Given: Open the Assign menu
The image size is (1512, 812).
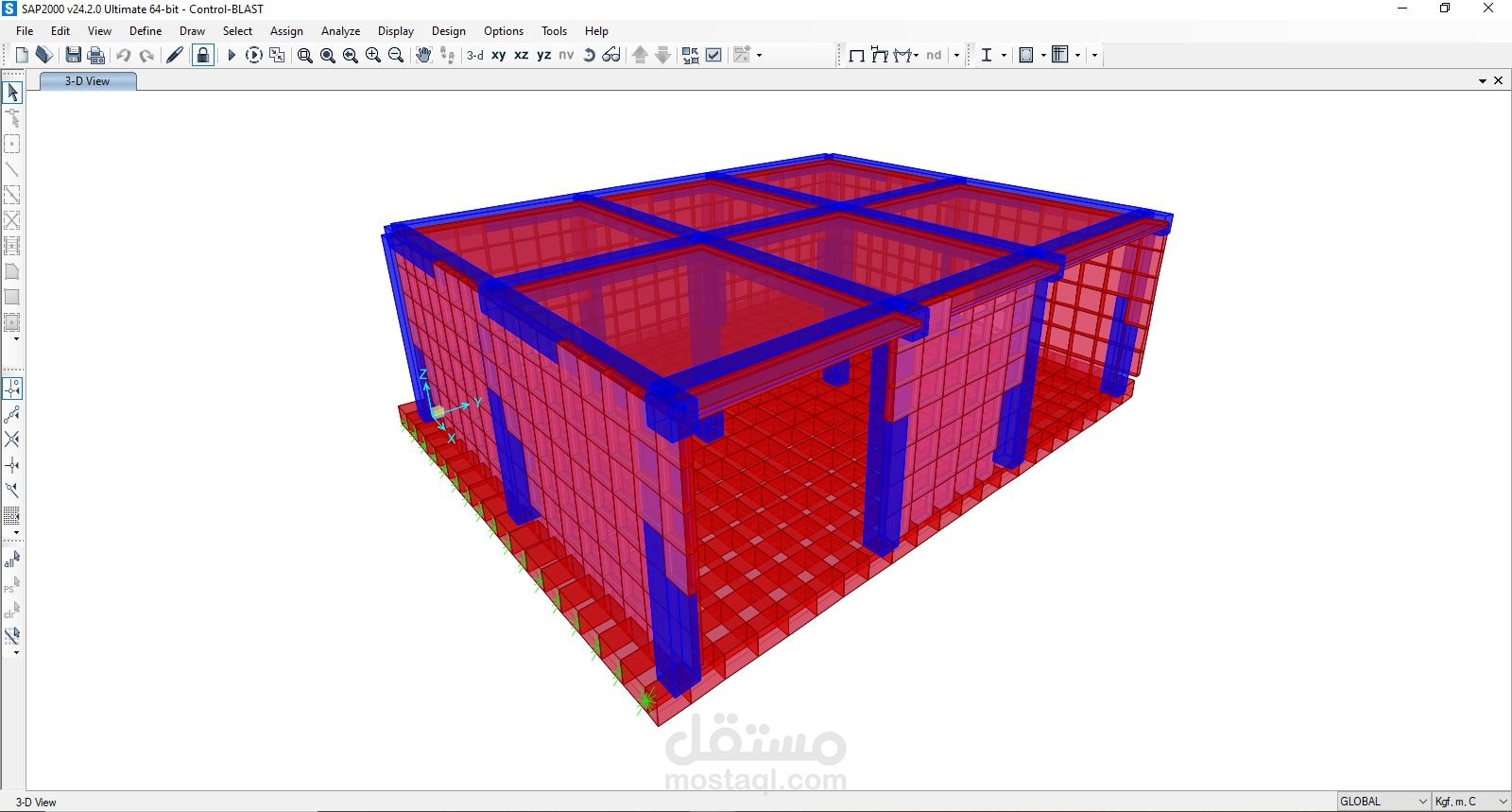Looking at the screenshot, I should click(x=286, y=30).
